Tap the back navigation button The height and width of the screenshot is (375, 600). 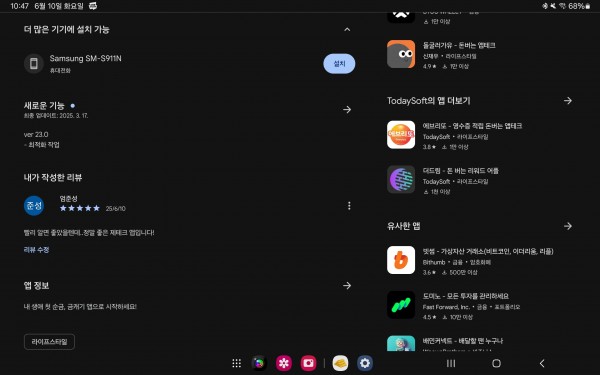click(542, 363)
